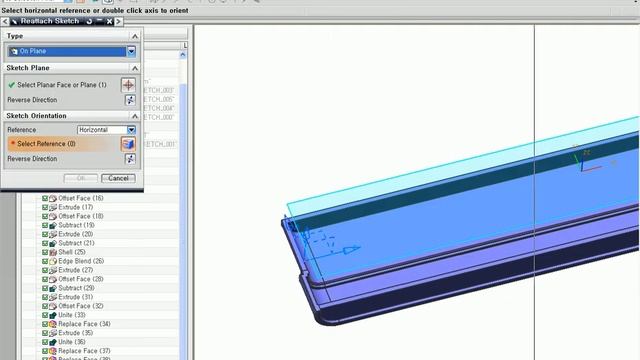This screenshot has height=360, width=640.
Task: Reset the Reattach Sketch dialog with the circular arrow
Action: click(x=89, y=21)
